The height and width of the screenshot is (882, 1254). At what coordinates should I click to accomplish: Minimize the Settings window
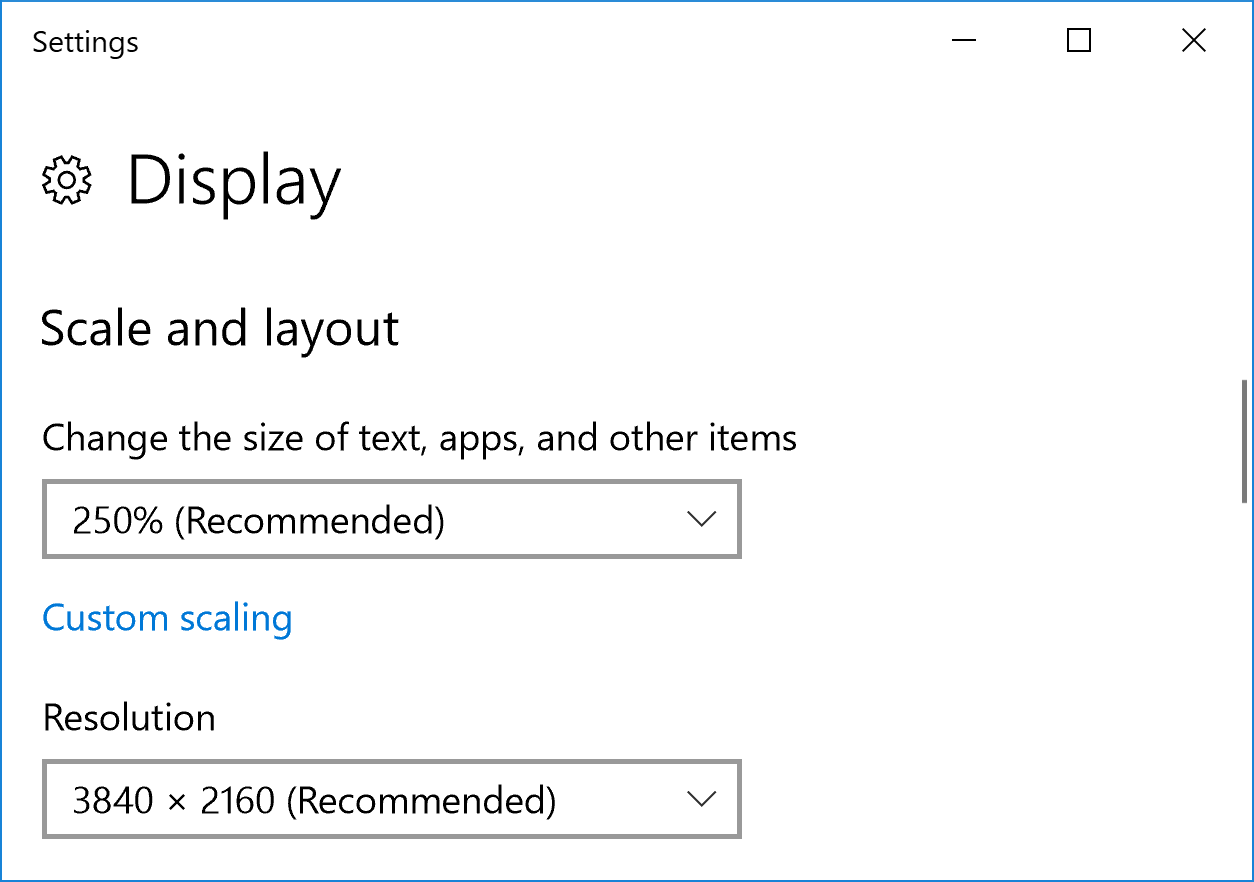tap(964, 41)
